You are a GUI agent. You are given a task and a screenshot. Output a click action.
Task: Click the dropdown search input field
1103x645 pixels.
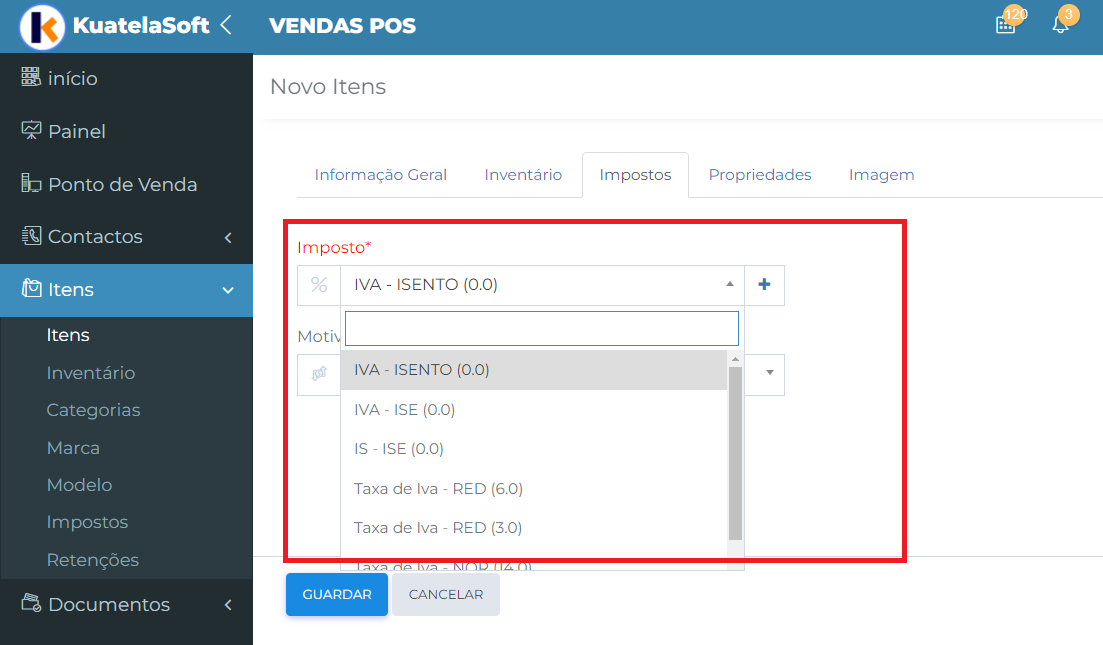pos(542,328)
